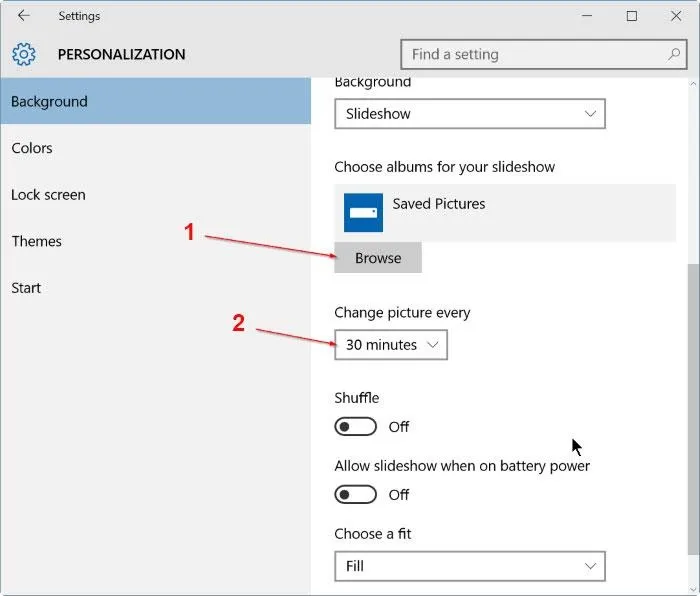Click the Personalization gear icon

[24, 55]
